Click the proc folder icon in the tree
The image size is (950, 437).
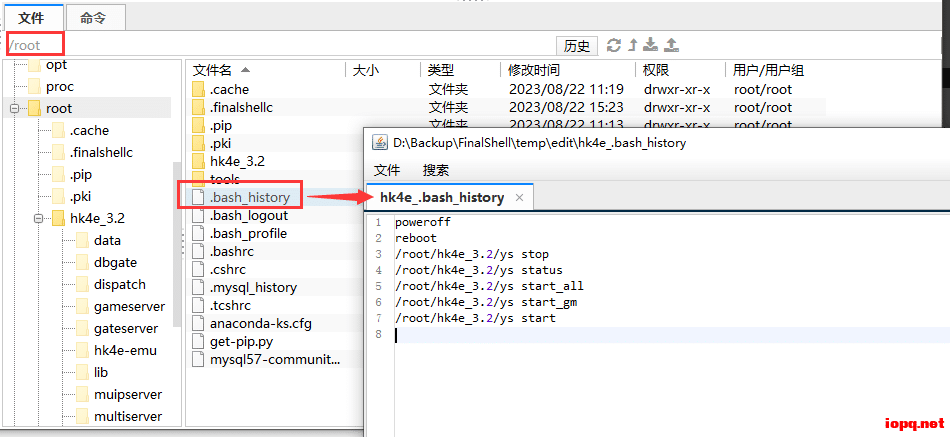point(34,87)
